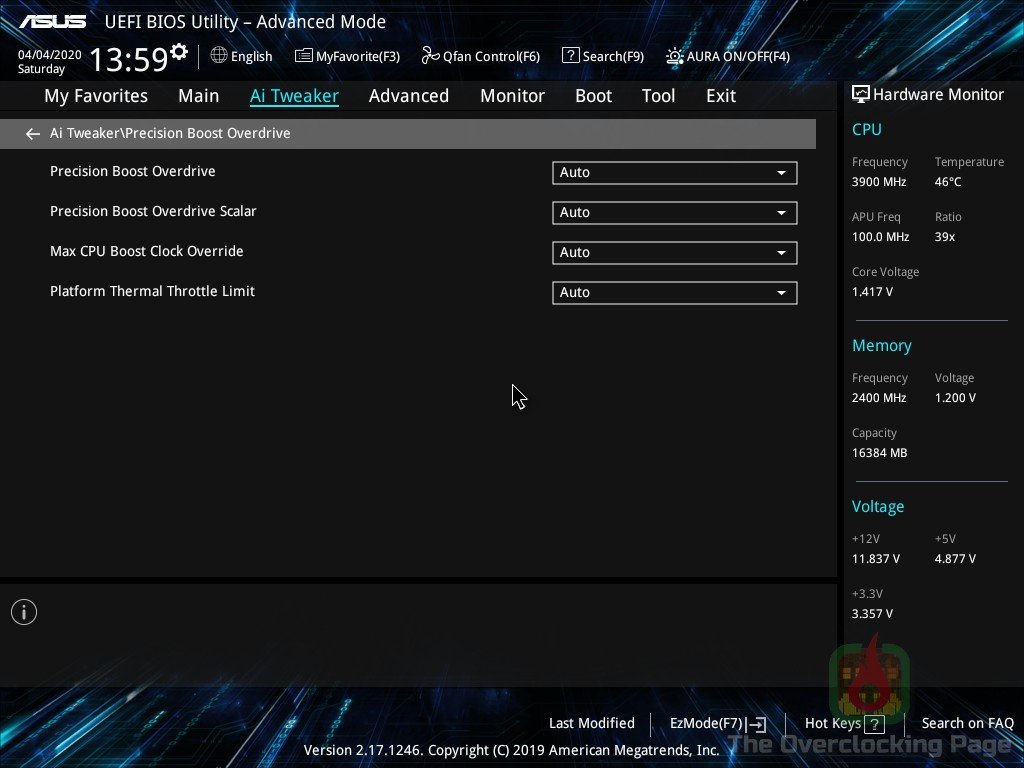Click the back arrow to leave Precision Boost Overdrive
Image resolution: width=1024 pixels, height=768 pixels.
click(x=32, y=133)
